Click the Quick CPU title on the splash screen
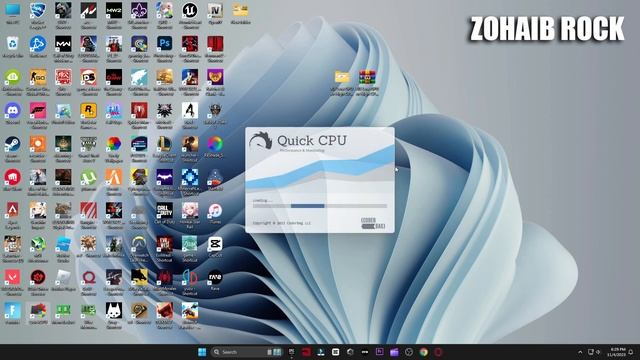The height and width of the screenshot is (360, 640). [312, 140]
